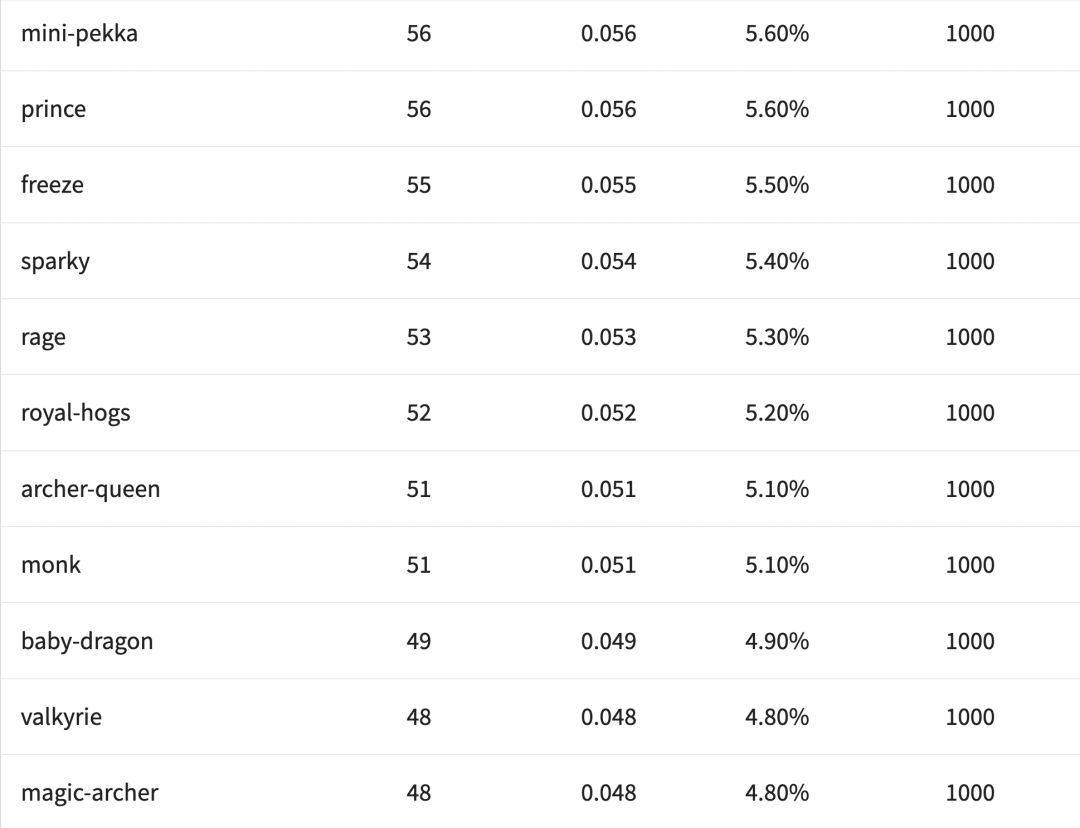The height and width of the screenshot is (828, 1080).
Task: Select the royal-hogs name cell
Action: click(x=75, y=413)
